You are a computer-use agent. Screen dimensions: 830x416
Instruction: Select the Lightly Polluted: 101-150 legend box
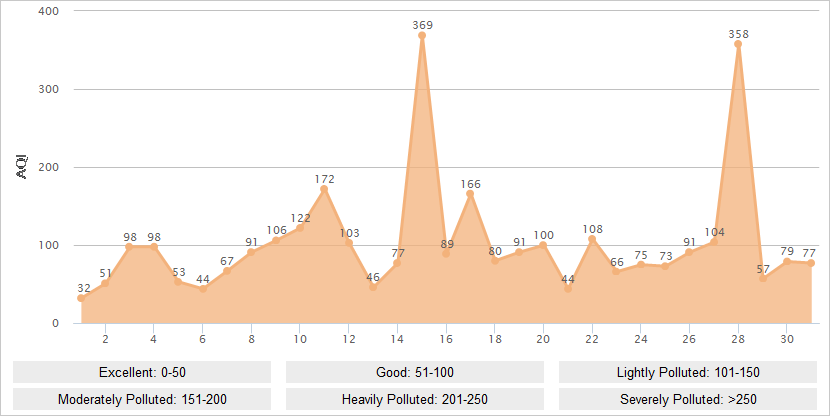click(688, 372)
